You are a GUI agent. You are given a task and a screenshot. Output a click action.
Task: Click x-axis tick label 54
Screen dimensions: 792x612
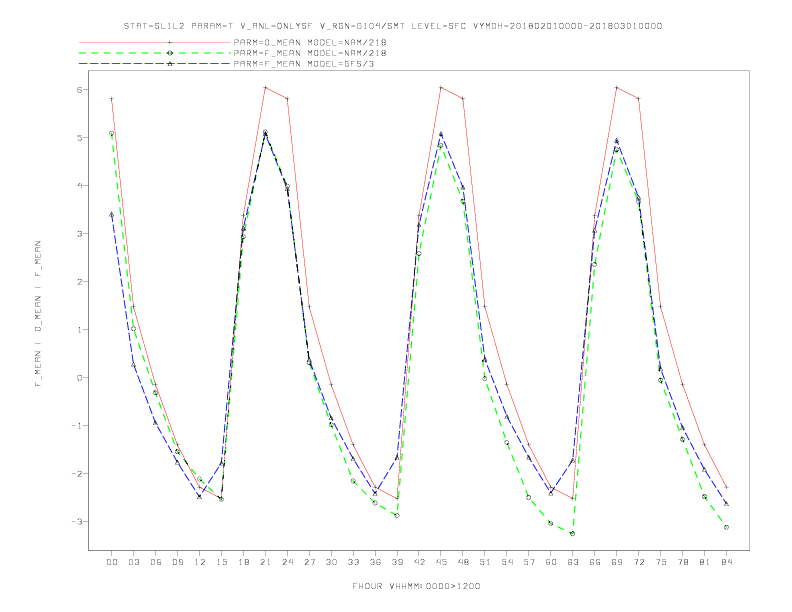(507, 562)
